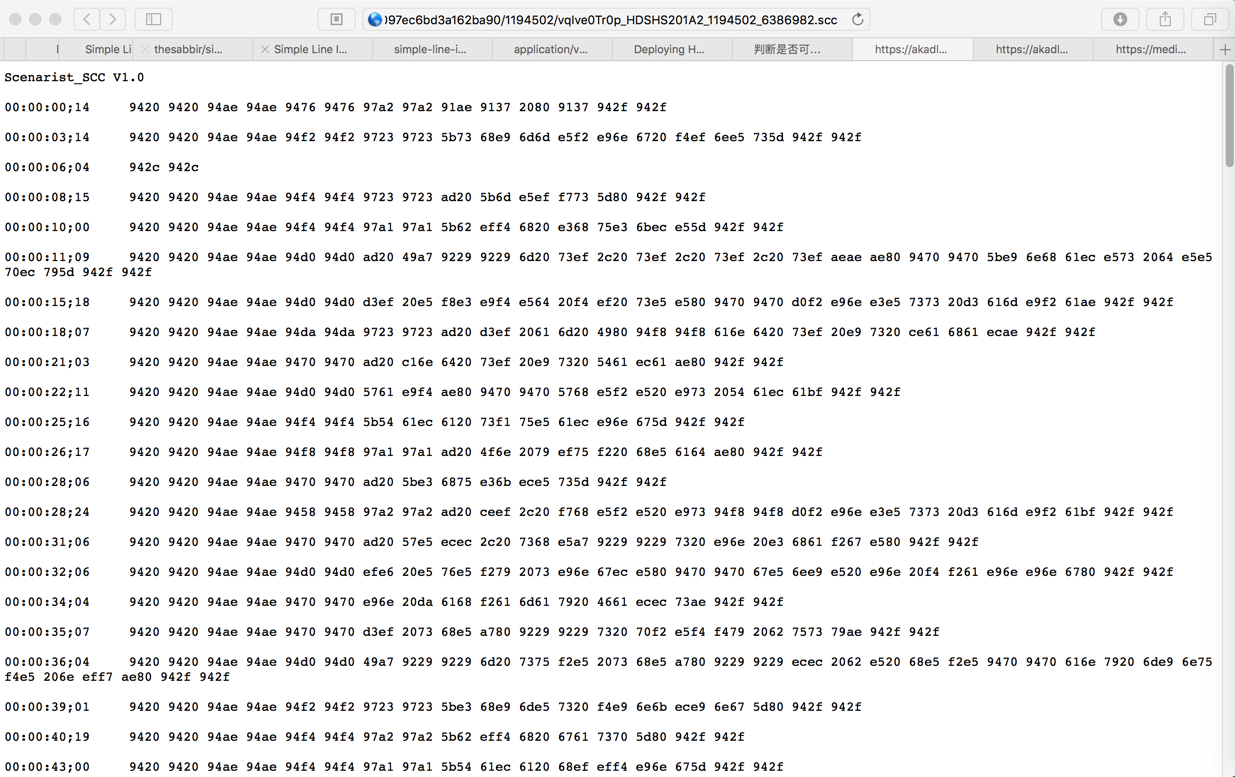The image size is (1235, 777).
Task: Show all tabs overview button
Action: pos(1210,19)
